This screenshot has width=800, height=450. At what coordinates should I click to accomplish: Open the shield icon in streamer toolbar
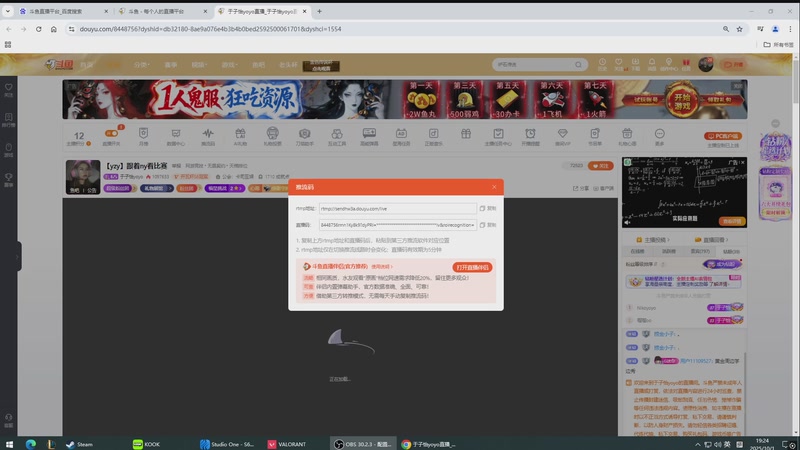point(143,134)
